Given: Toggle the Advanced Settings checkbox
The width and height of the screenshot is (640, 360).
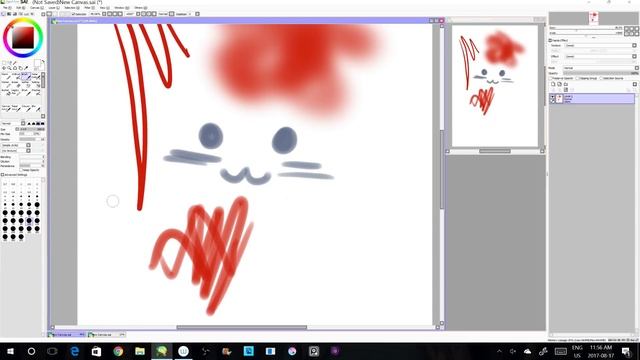Looking at the screenshot, I should click(2, 175).
